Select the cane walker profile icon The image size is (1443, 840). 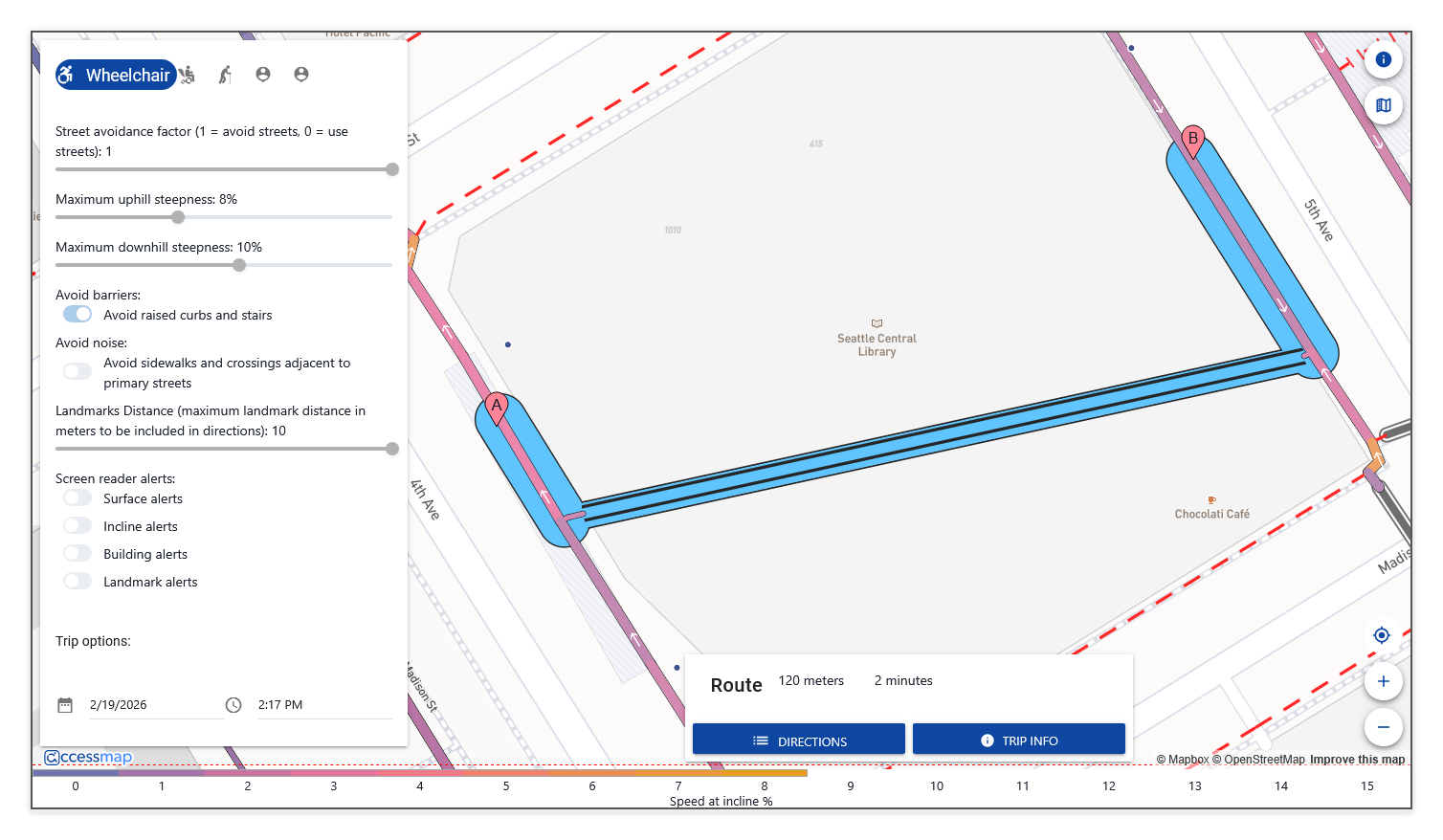(x=225, y=75)
